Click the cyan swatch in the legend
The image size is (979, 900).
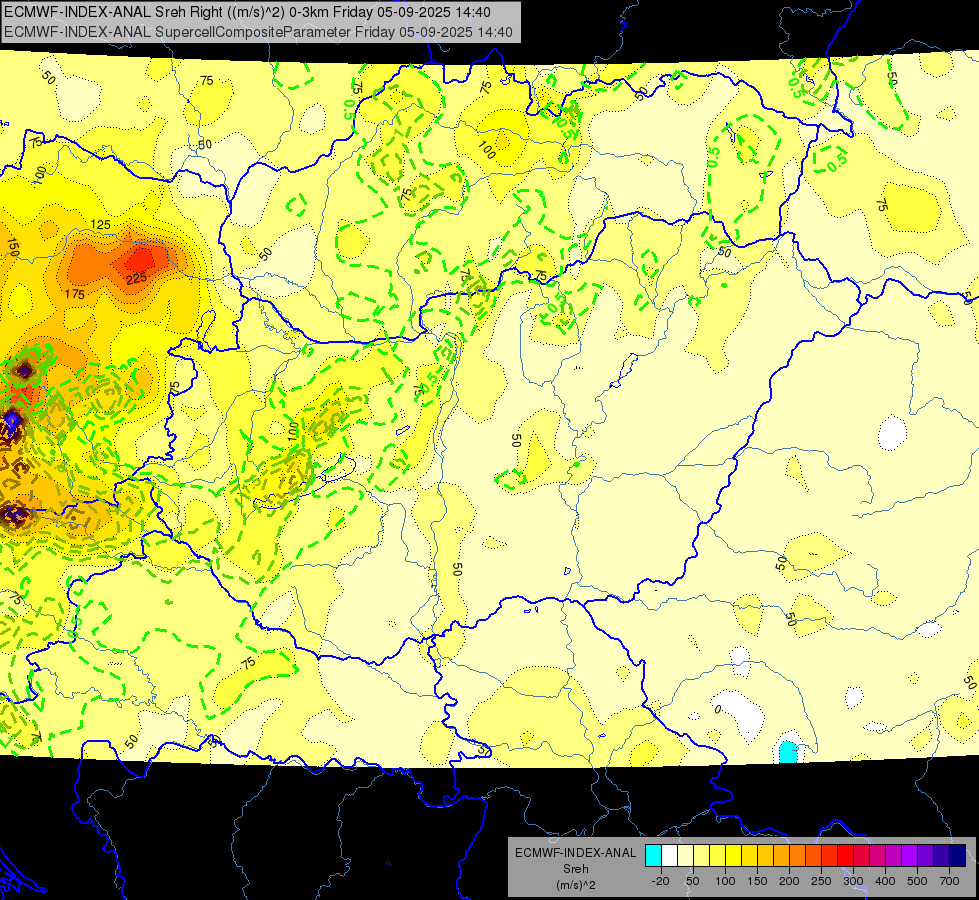click(653, 855)
